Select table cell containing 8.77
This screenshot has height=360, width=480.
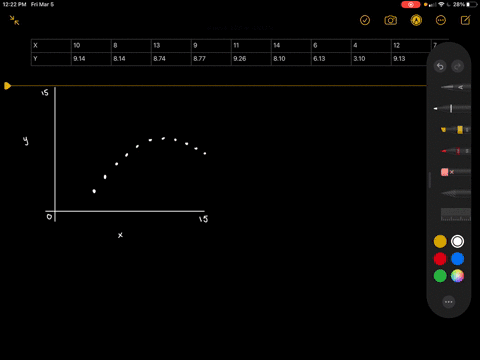pyautogui.click(x=211, y=59)
